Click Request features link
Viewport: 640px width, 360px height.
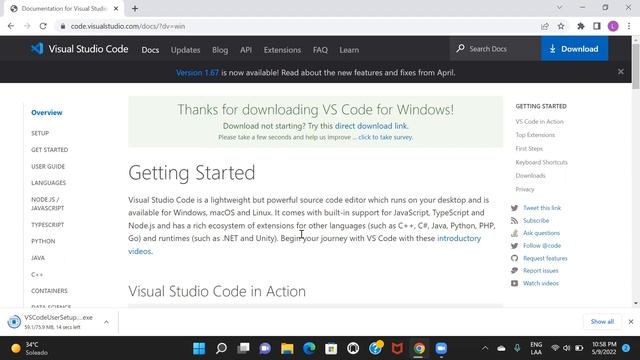545,258
